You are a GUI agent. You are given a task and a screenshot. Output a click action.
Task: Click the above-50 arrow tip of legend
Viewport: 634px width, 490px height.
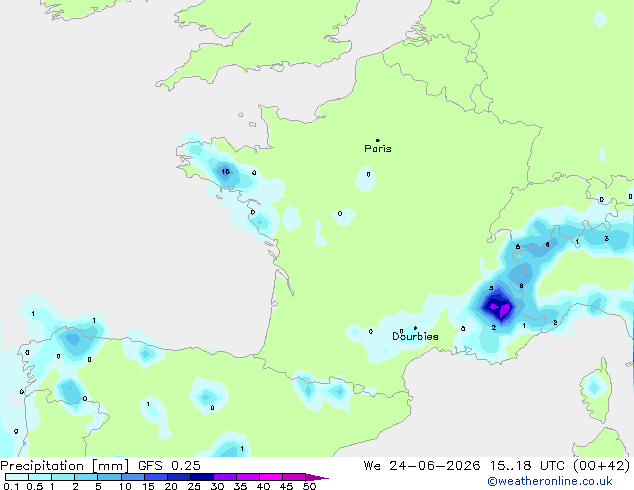(317, 477)
